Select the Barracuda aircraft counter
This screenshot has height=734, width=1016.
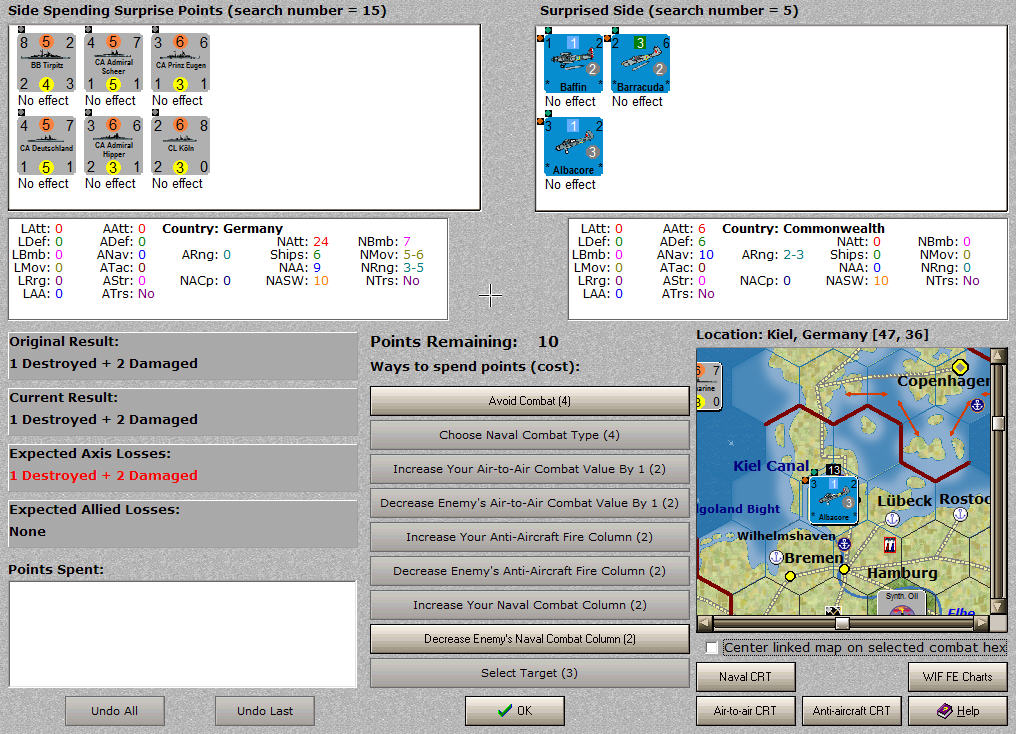pos(640,63)
